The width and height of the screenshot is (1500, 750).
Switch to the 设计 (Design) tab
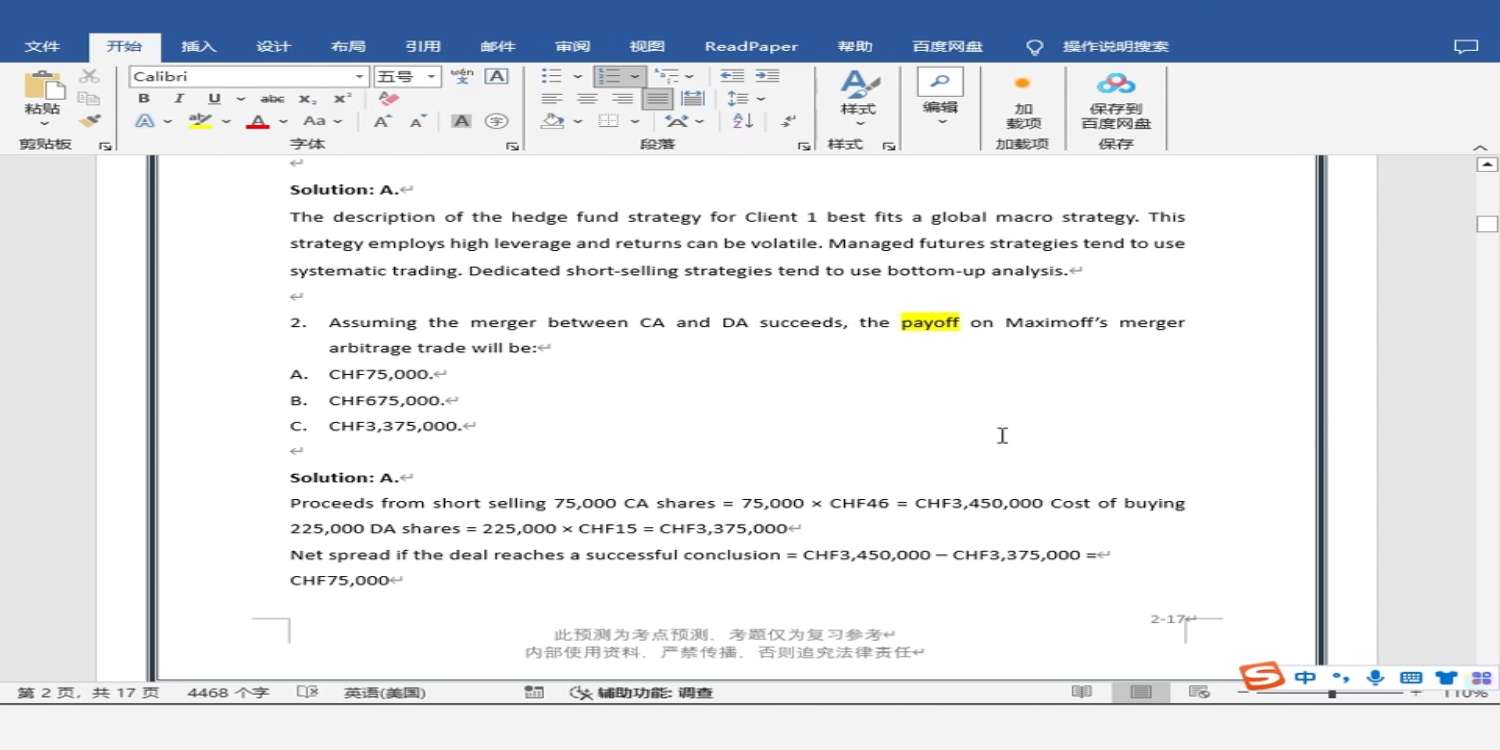(x=273, y=47)
